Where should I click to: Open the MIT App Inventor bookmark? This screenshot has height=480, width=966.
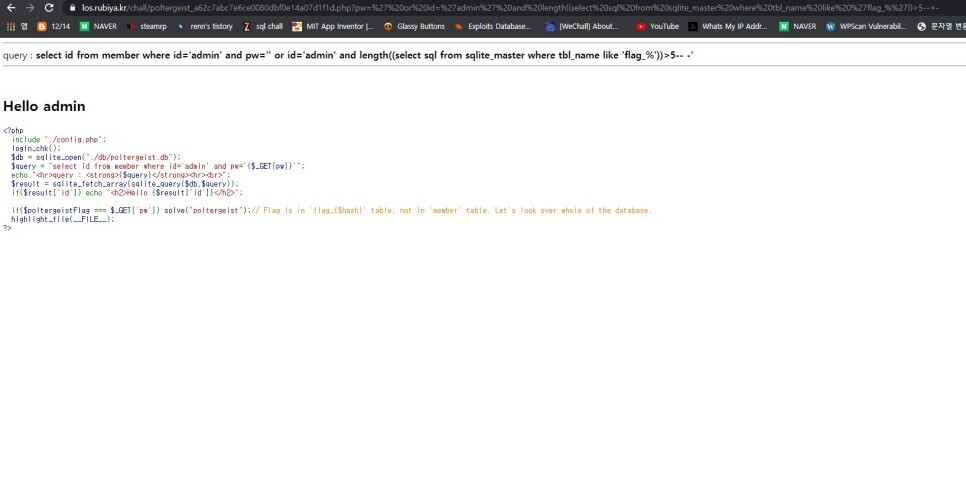[x=333, y=26]
